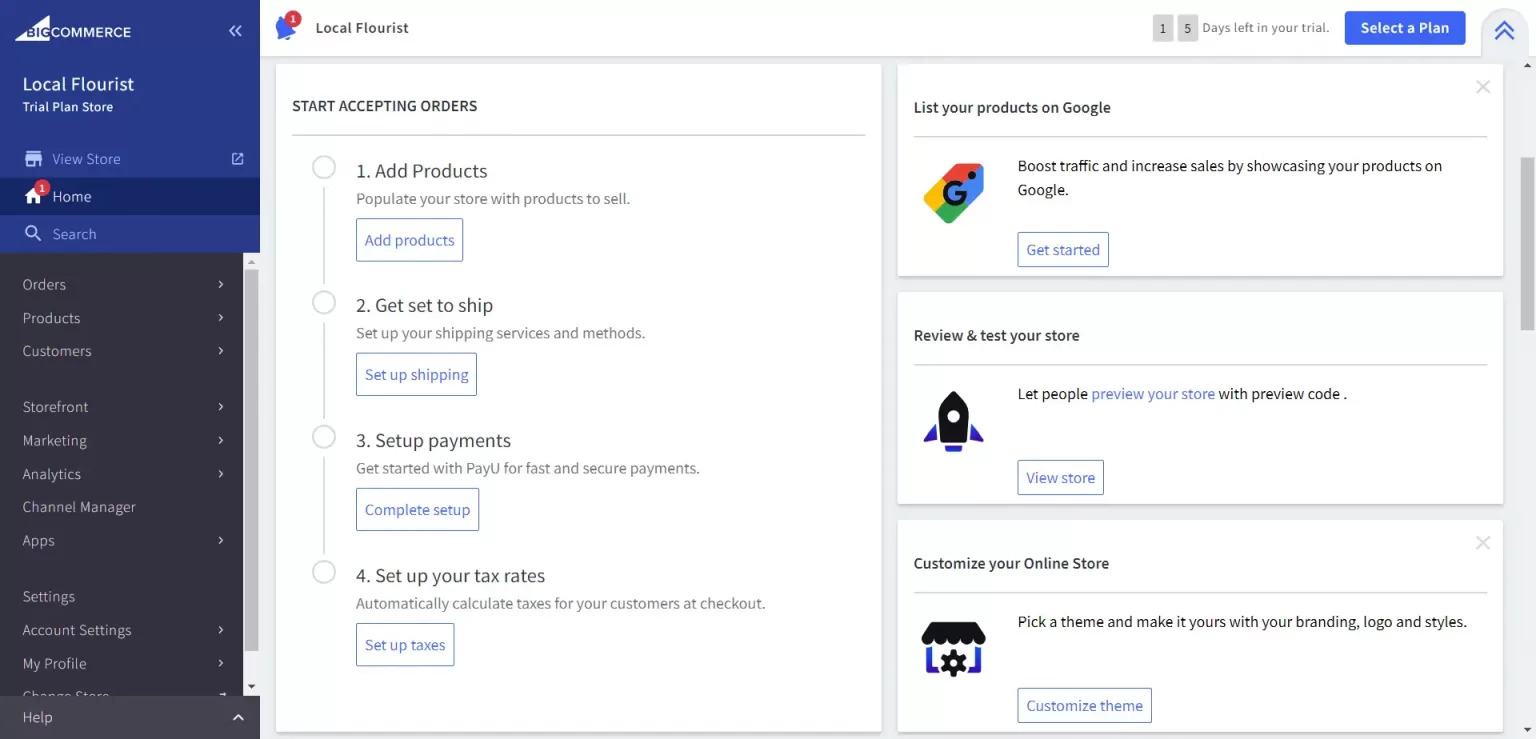Viewport: 1536px width, 739px height.
Task: Click the Select a Plan button
Action: pos(1404,27)
